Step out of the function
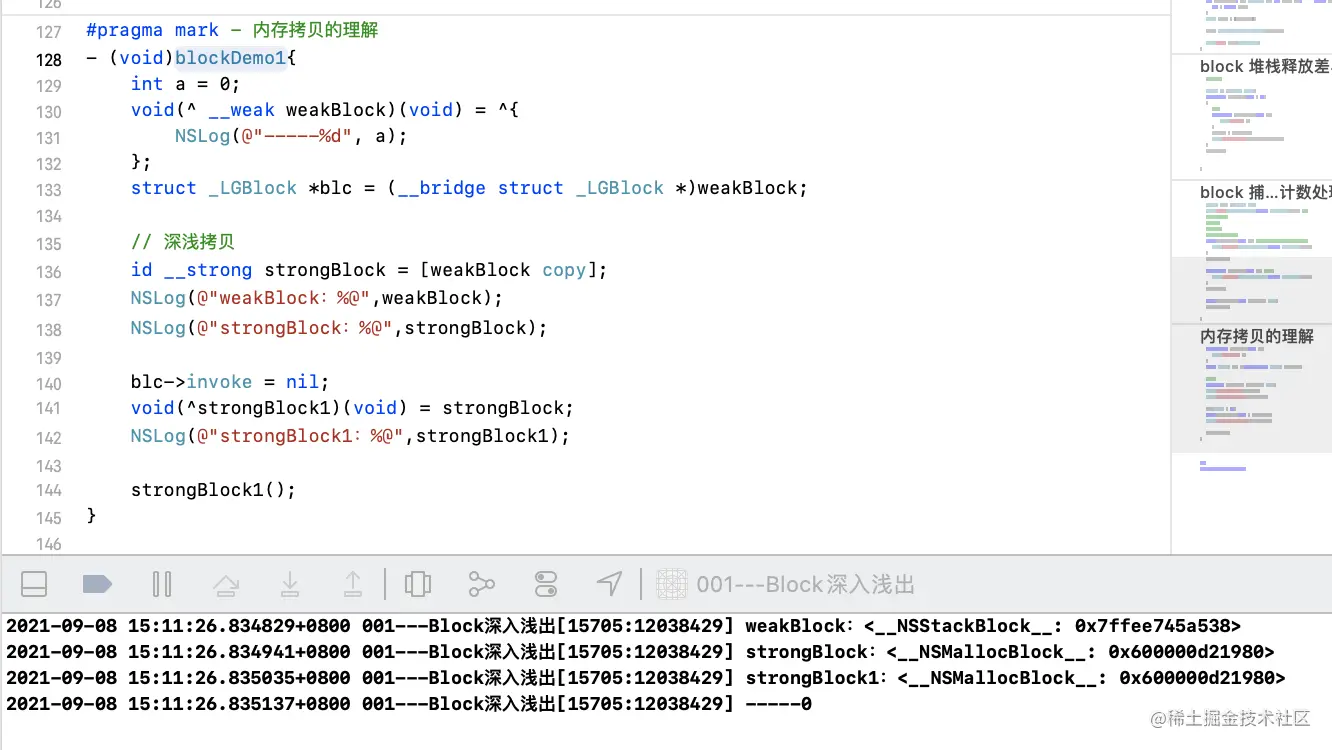This screenshot has width=1332, height=750. coord(352,583)
